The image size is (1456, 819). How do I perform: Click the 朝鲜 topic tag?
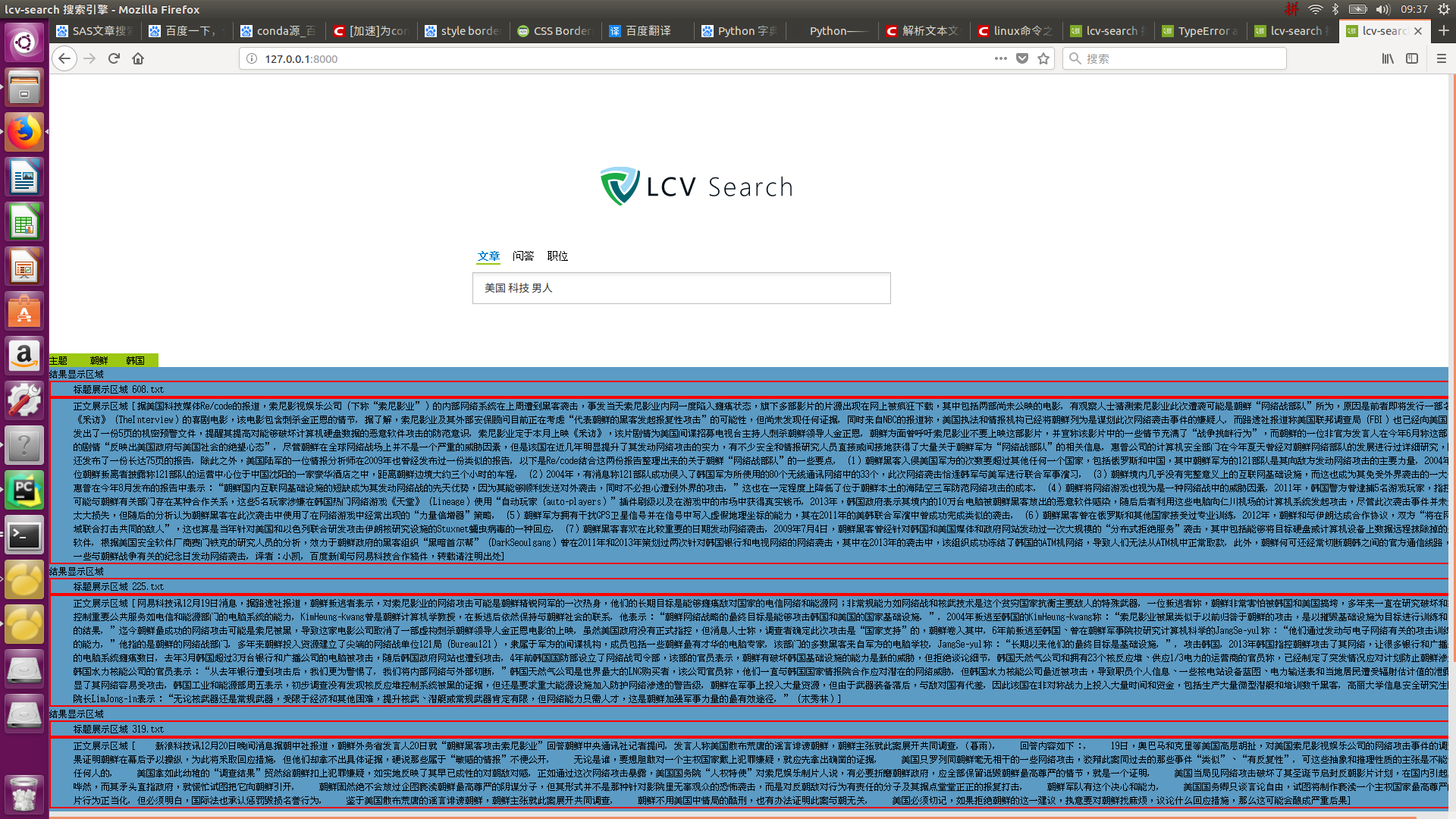[99, 361]
